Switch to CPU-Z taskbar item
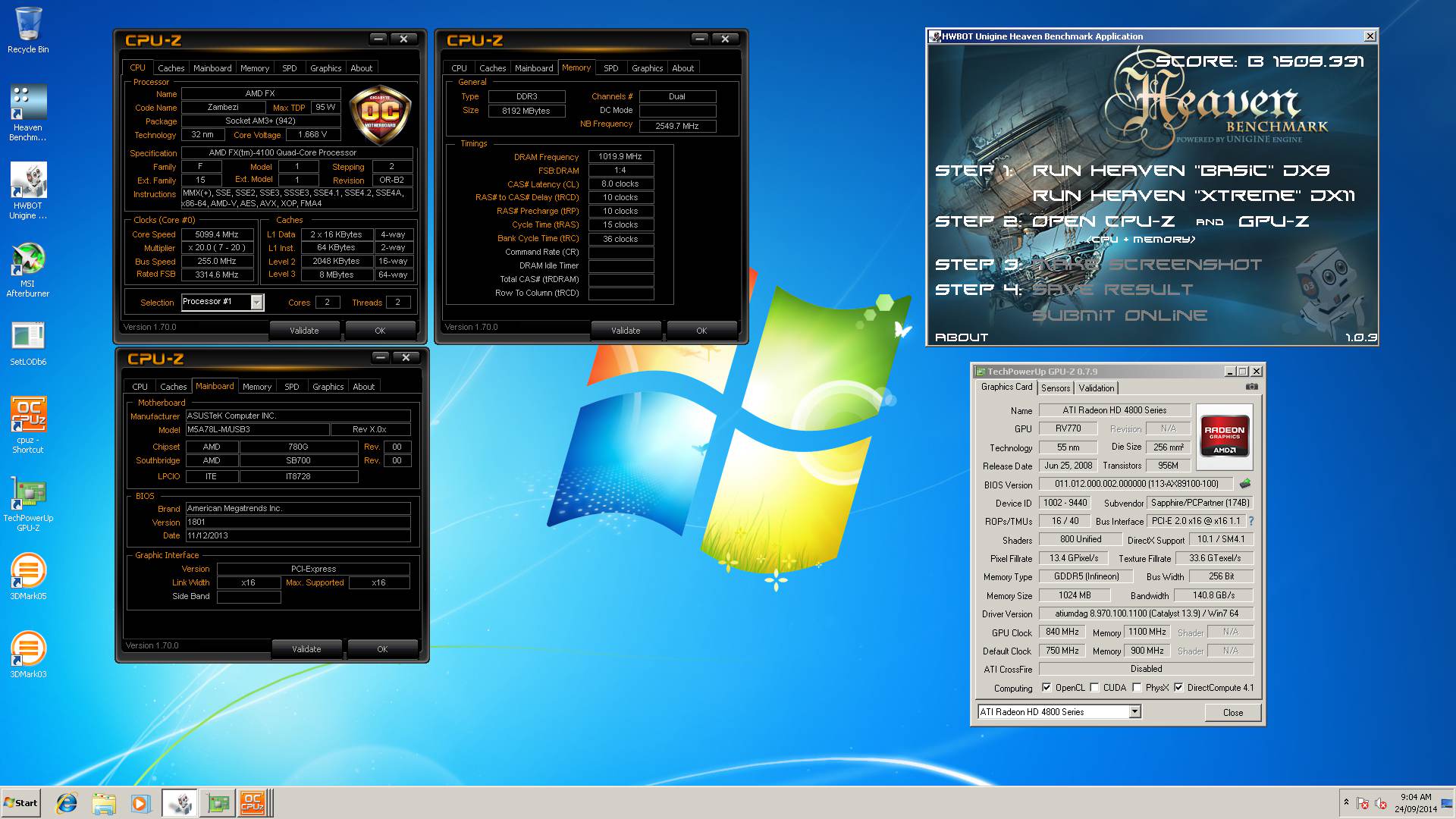The image size is (1456, 819). coord(256,803)
